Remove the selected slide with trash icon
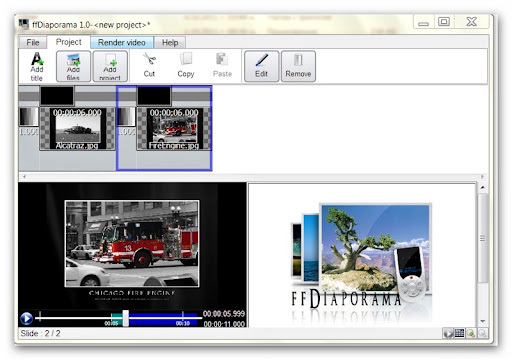The width and height of the screenshot is (512, 360). [x=298, y=66]
